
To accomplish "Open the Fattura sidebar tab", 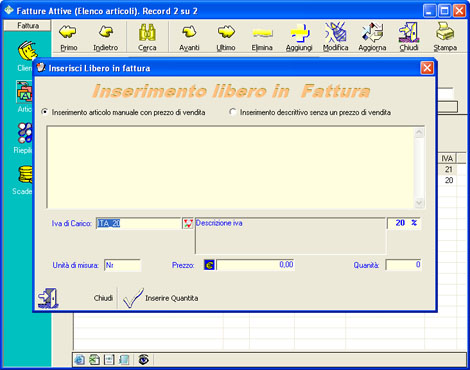I will click(28, 26).
